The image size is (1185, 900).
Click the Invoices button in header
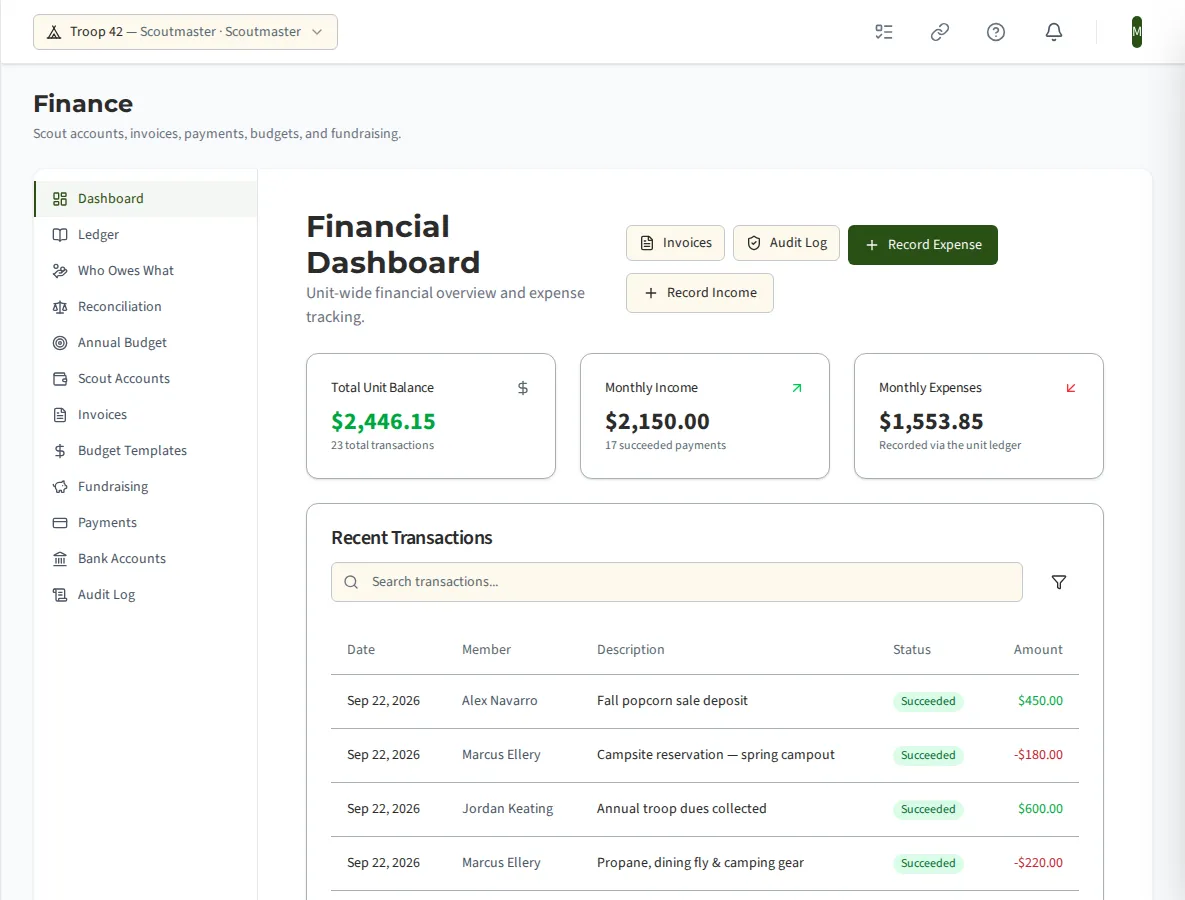[x=675, y=243]
